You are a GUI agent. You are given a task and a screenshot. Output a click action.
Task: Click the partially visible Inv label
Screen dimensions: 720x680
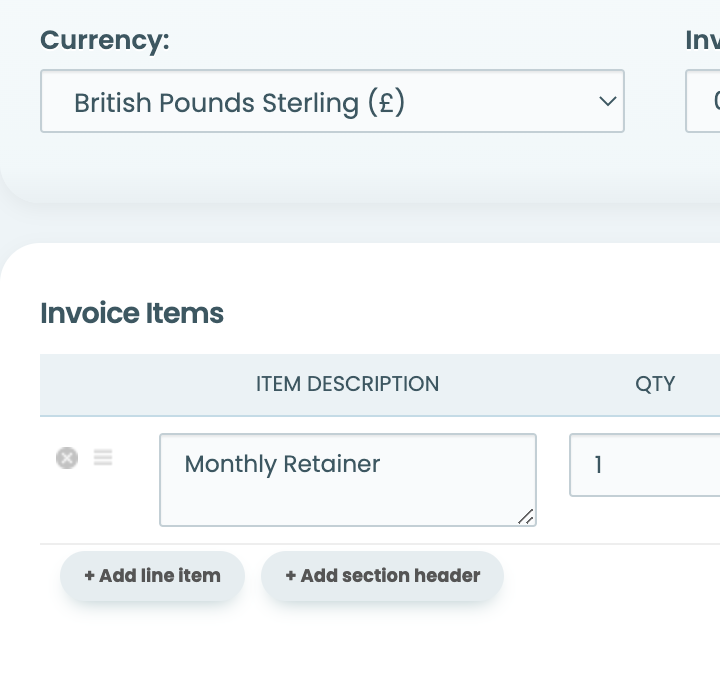pos(703,40)
